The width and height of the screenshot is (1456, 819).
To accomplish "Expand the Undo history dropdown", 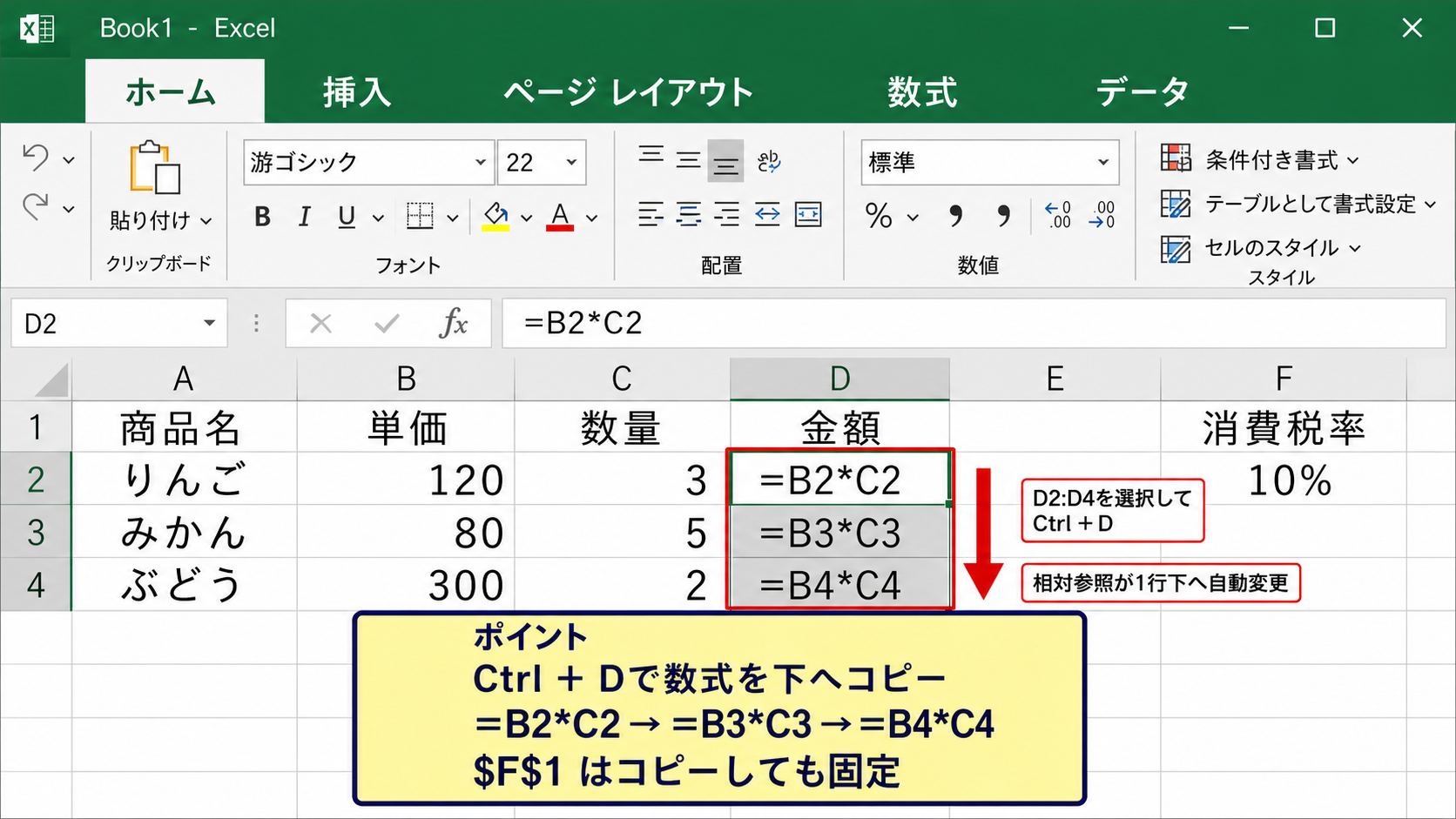I will (69, 160).
